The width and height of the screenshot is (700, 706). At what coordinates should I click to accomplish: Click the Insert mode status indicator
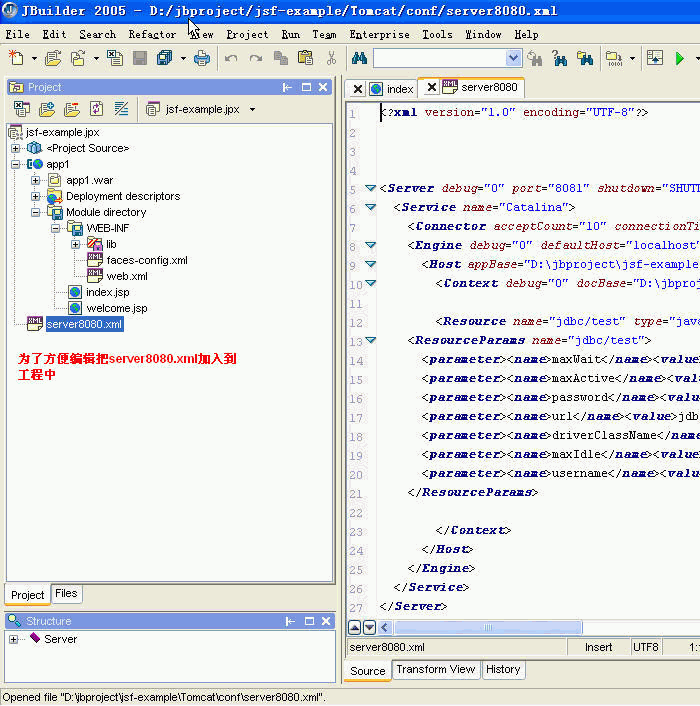(598, 647)
